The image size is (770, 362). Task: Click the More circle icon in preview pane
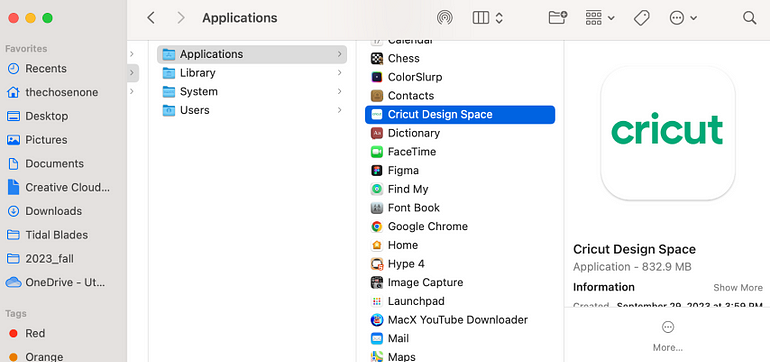point(668,327)
